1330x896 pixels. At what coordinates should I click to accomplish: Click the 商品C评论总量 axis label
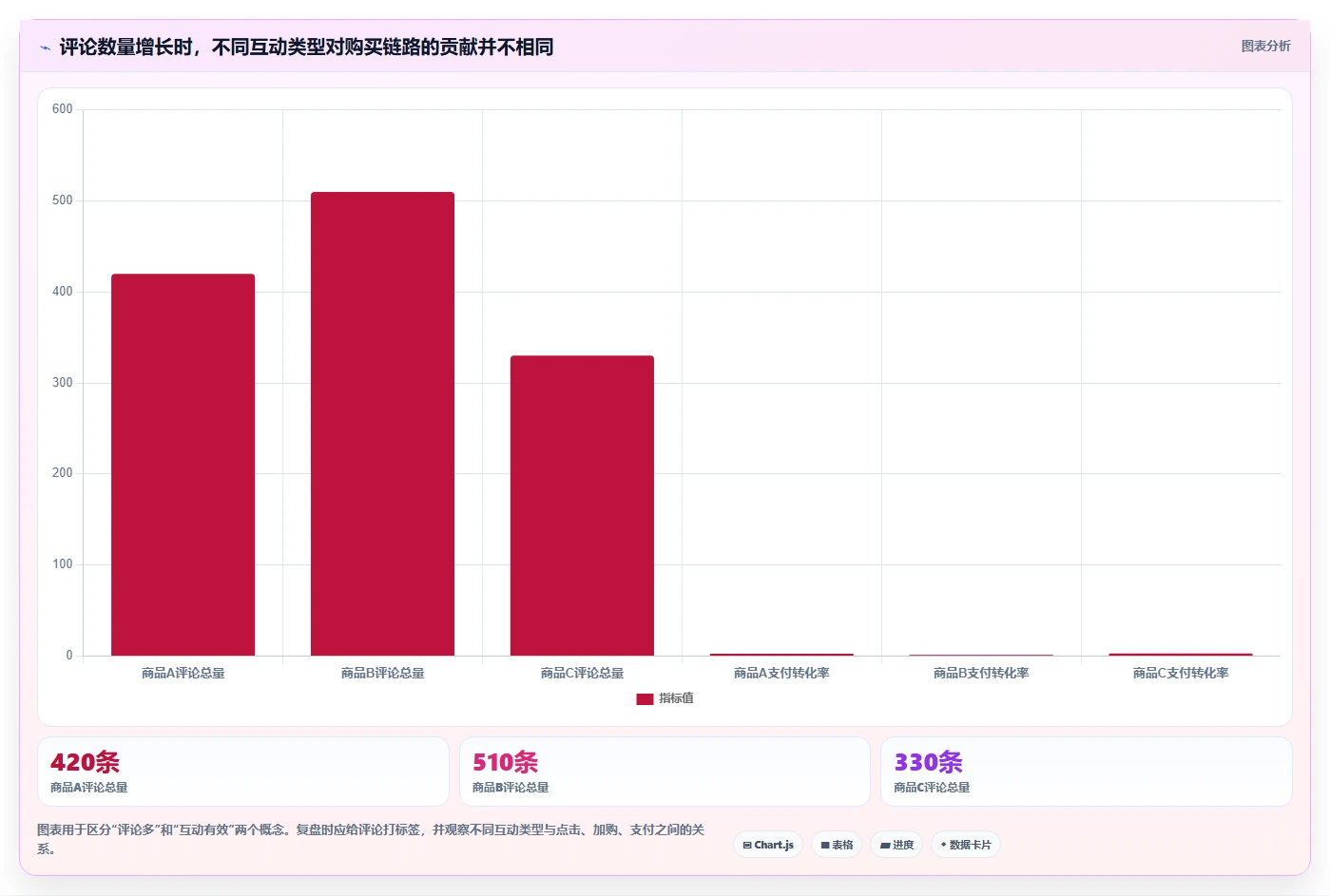pyautogui.click(x=582, y=673)
